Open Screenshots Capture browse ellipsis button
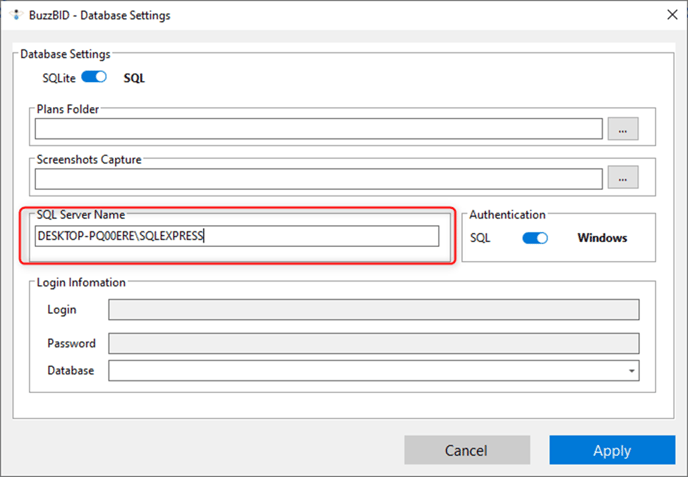Image resolution: width=688 pixels, height=477 pixels. point(623,177)
